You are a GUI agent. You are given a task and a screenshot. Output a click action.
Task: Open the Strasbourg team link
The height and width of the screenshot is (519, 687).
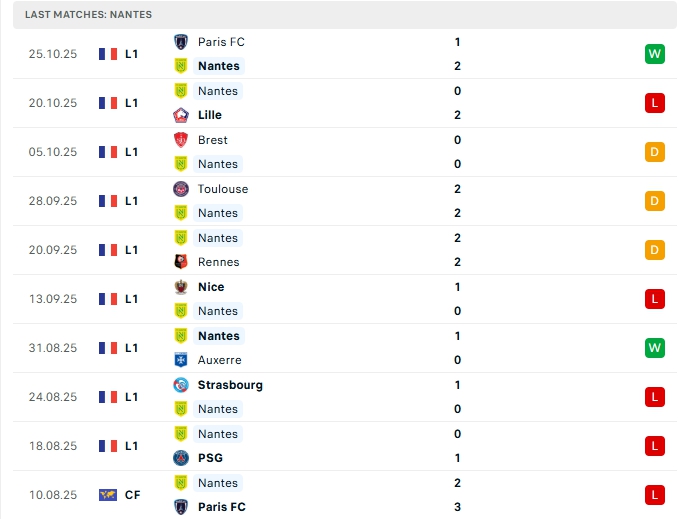(231, 385)
